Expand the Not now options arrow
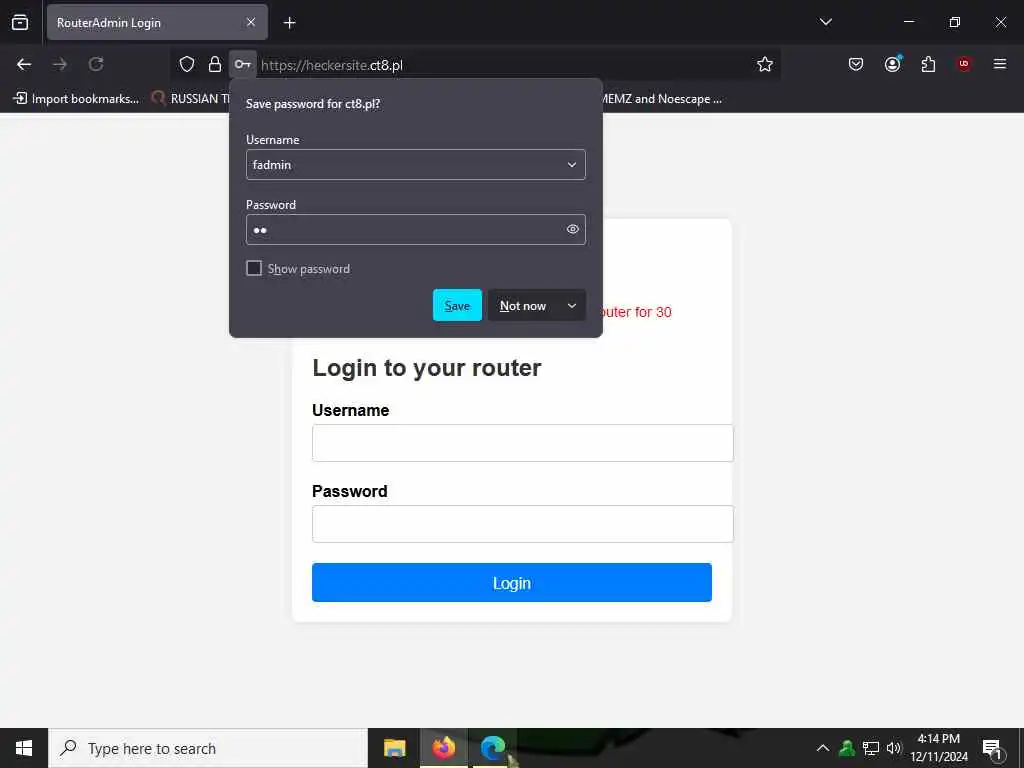Viewport: 1024px width, 768px height. tap(571, 306)
